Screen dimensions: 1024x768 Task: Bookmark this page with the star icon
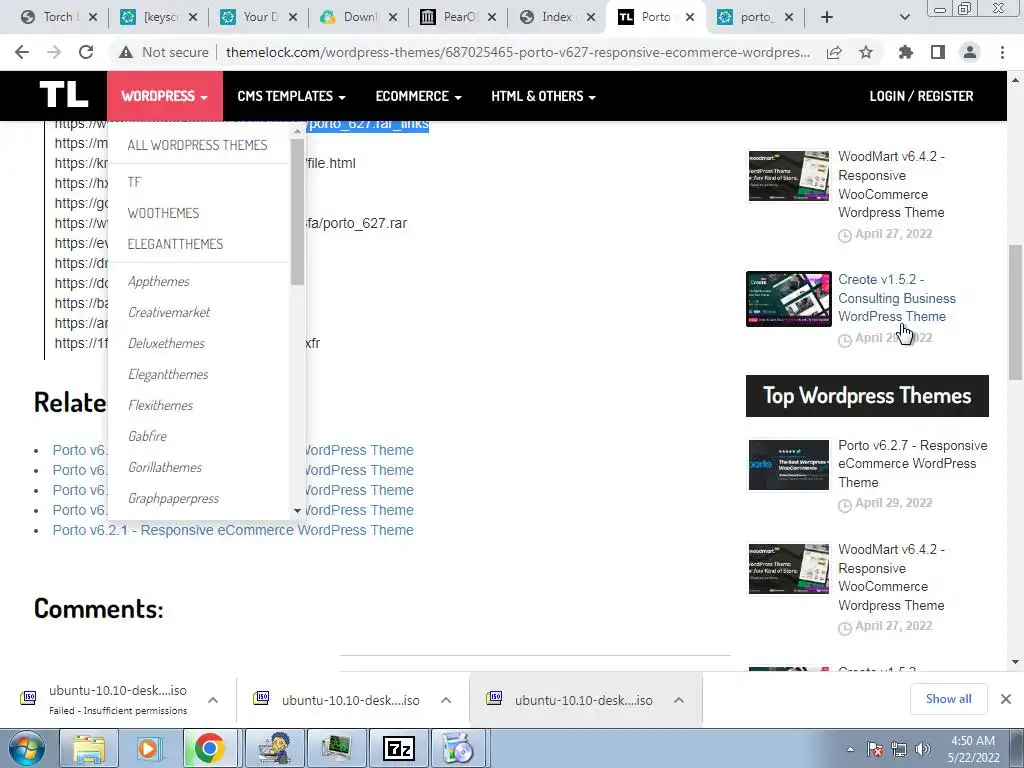click(x=866, y=52)
